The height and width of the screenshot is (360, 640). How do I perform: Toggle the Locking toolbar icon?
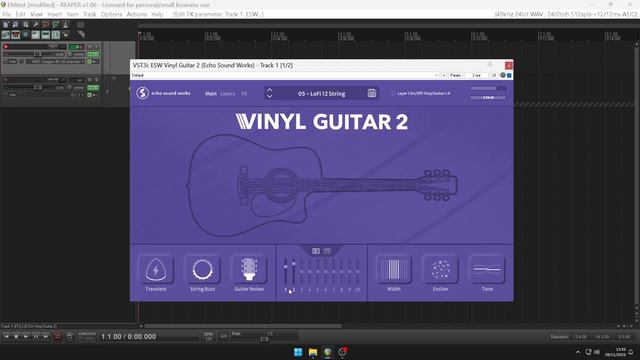point(65,35)
